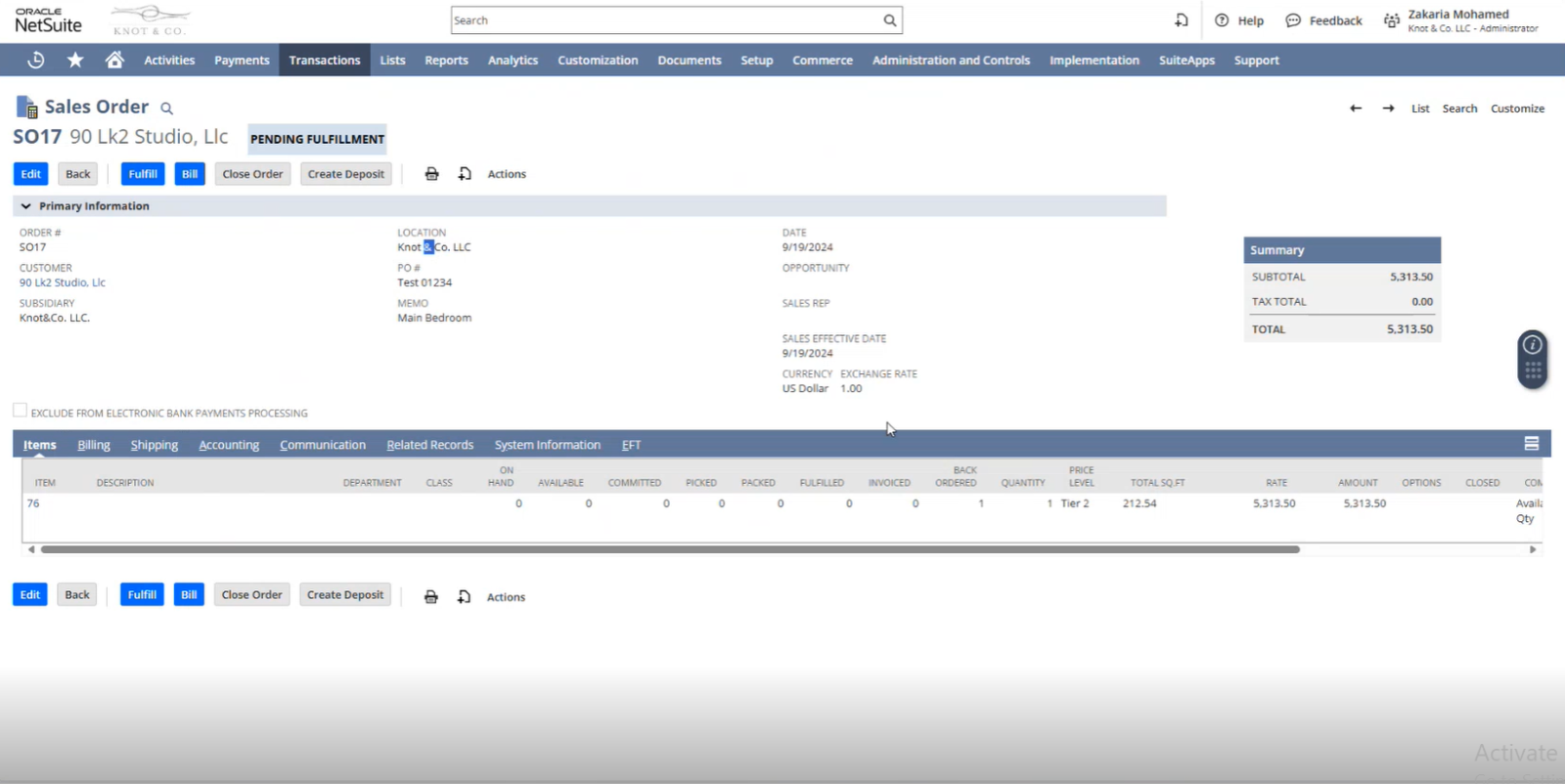Go to next record arrow
The height and width of the screenshot is (784, 1565).
coord(1388,109)
